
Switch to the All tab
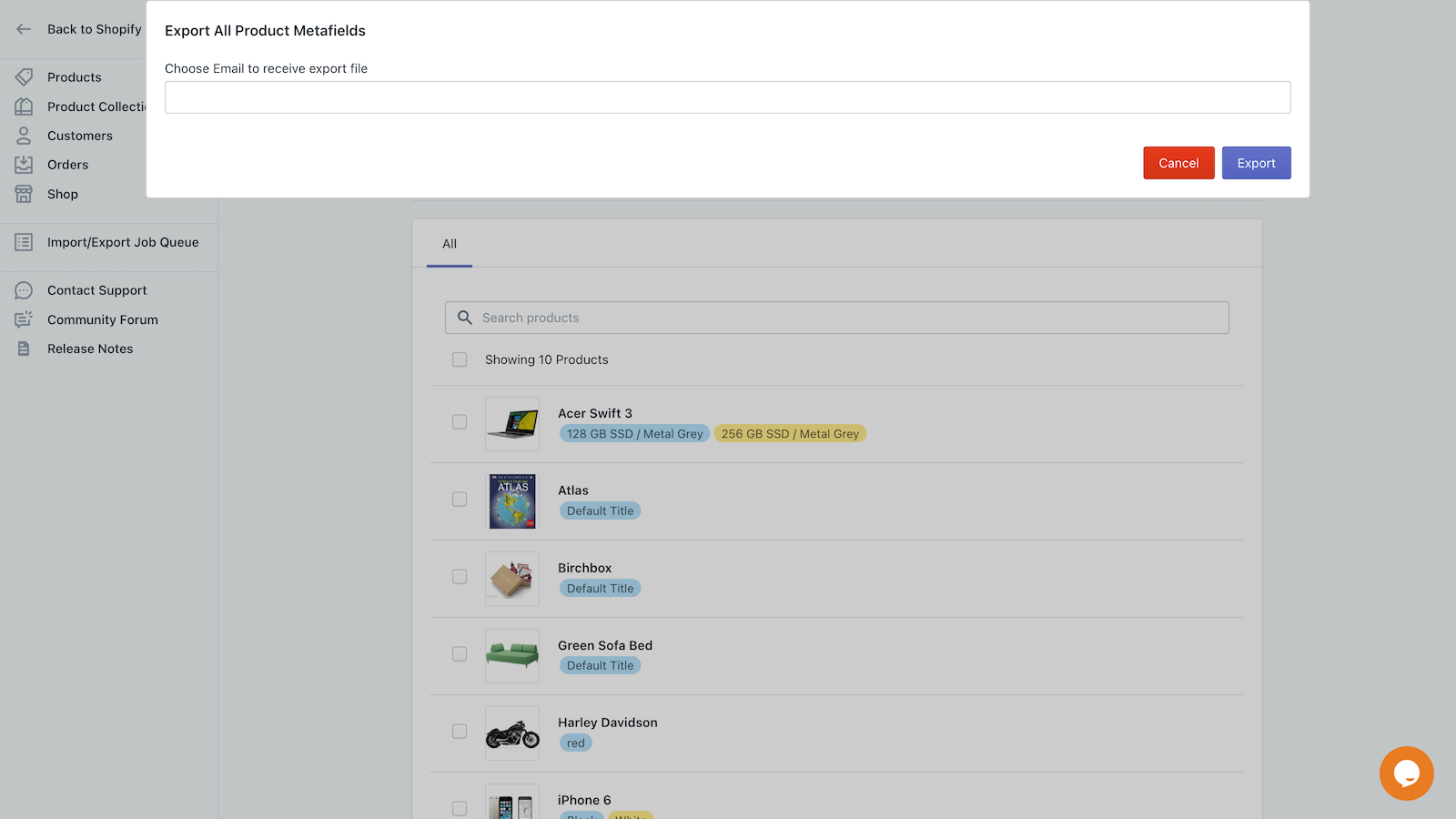point(450,244)
